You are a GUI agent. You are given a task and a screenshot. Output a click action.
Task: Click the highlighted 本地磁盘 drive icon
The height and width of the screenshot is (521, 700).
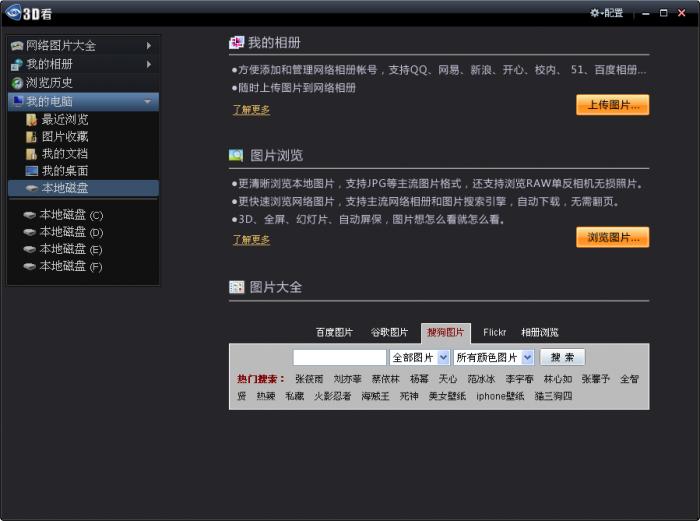[x=32, y=188]
